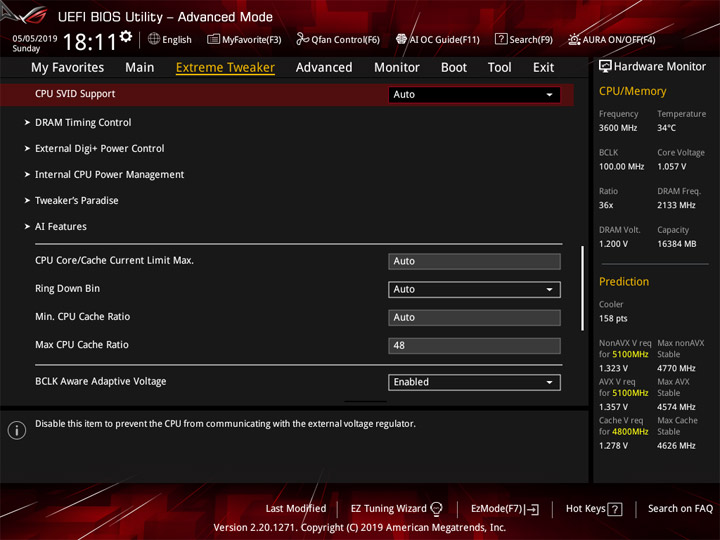720x540 pixels.
Task: Click Cooler score 158 pts
Action: 613,319
